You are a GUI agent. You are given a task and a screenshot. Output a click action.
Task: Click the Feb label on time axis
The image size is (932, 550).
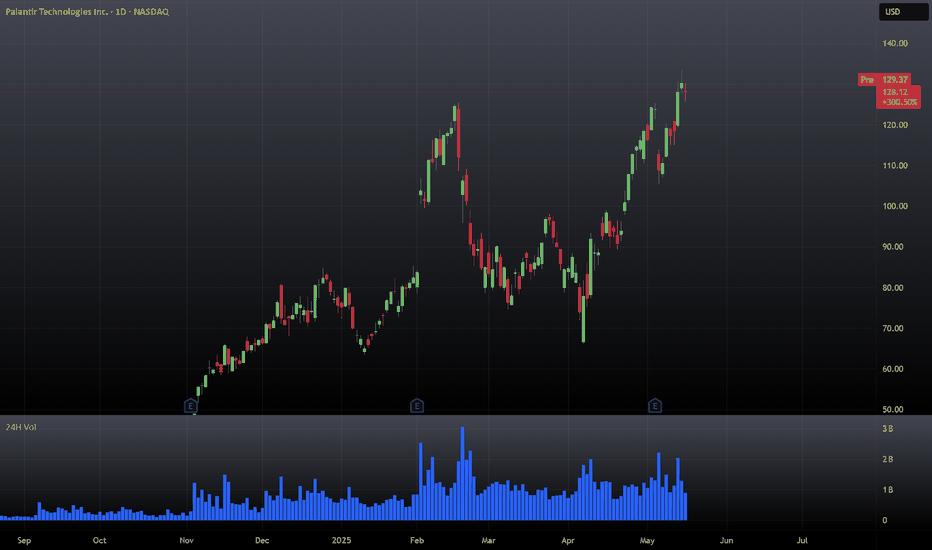[417, 540]
